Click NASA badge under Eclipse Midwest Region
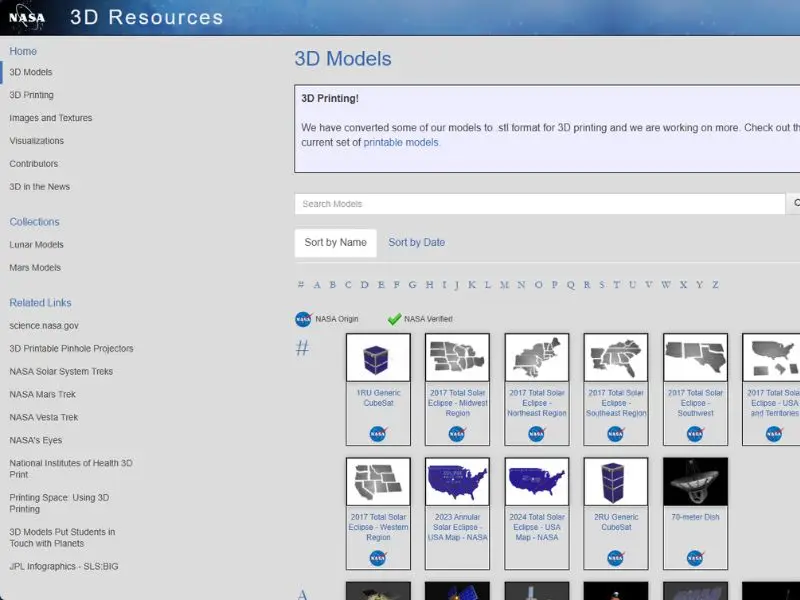Image resolution: width=800 pixels, height=600 pixels. [x=457, y=434]
